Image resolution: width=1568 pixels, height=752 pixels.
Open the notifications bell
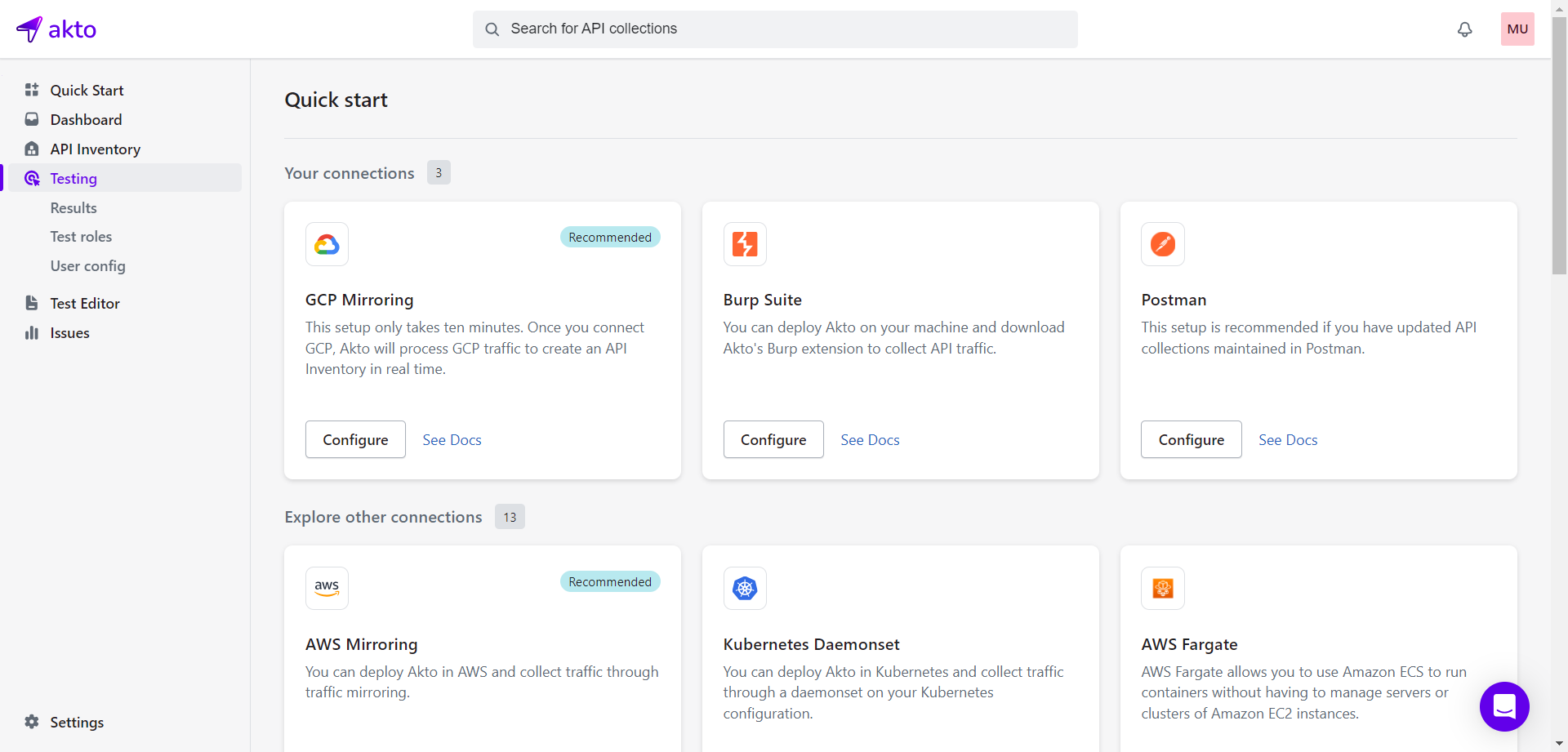pyautogui.click(x=1464, y=29)
